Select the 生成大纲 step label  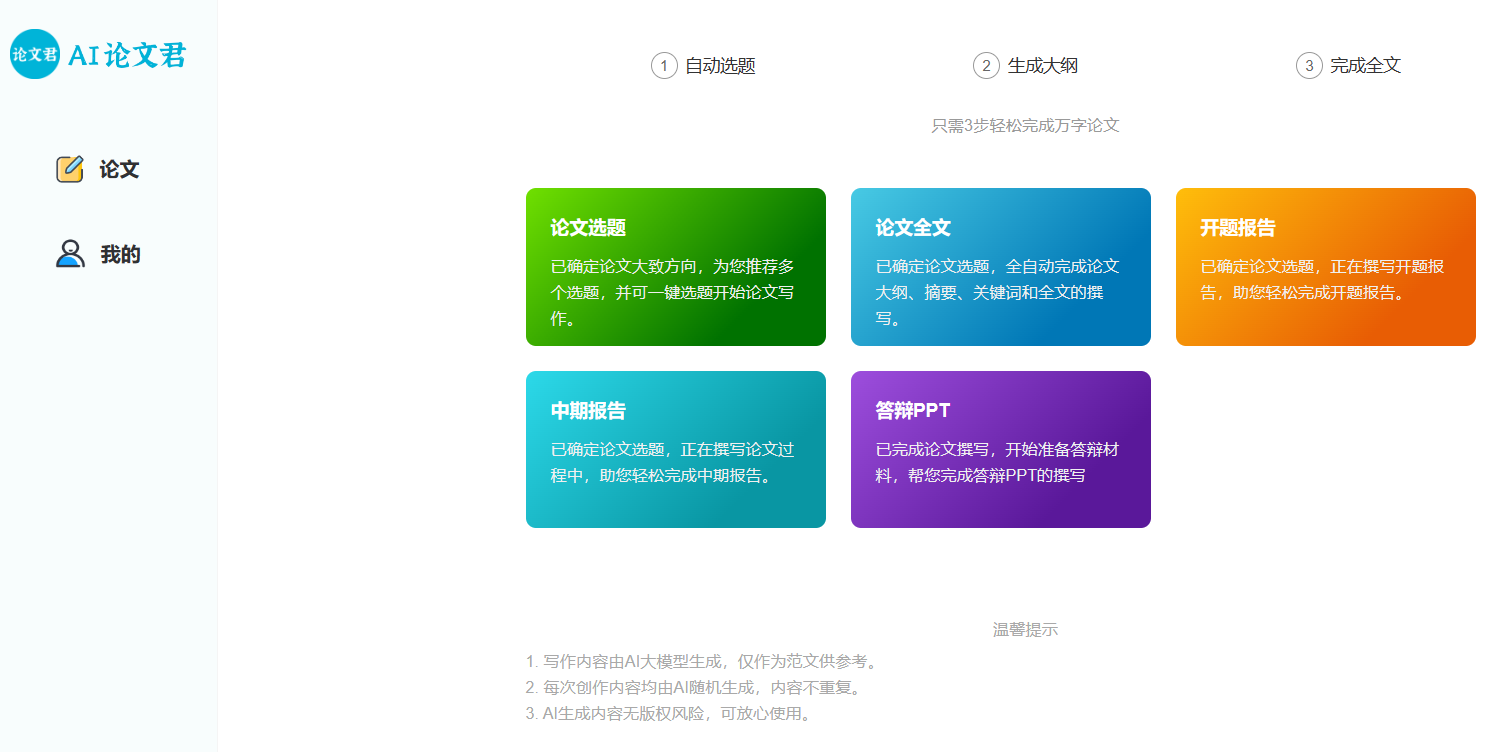[1043, 66]
